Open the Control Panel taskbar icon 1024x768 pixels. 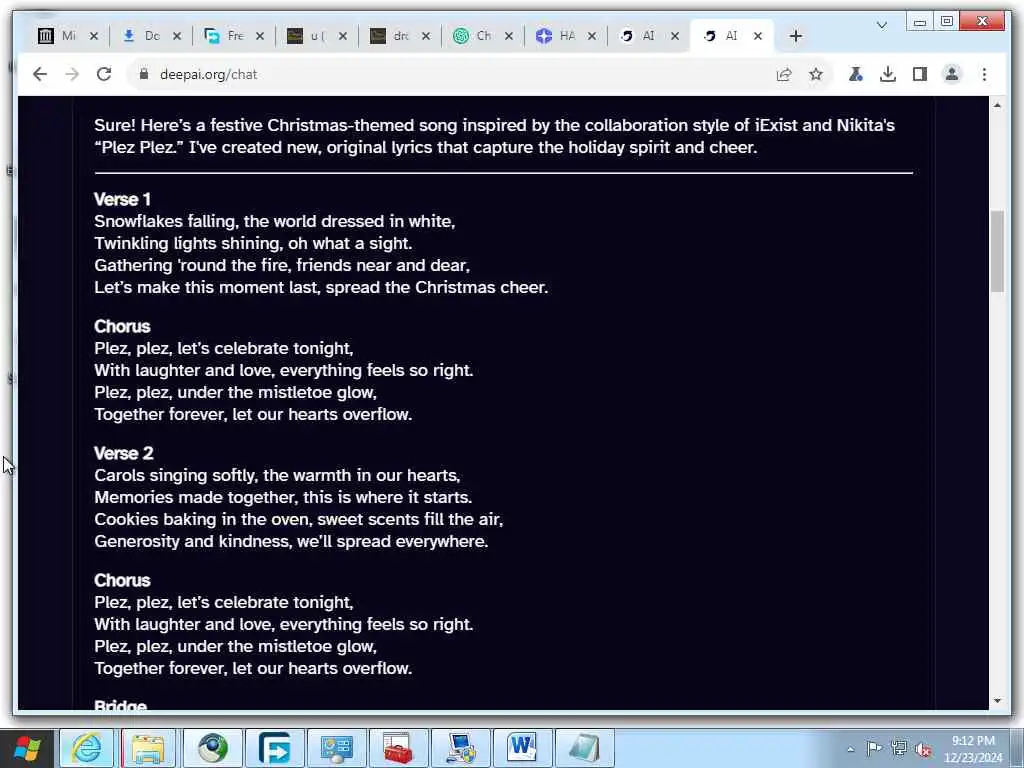click(x=336, y=748)
